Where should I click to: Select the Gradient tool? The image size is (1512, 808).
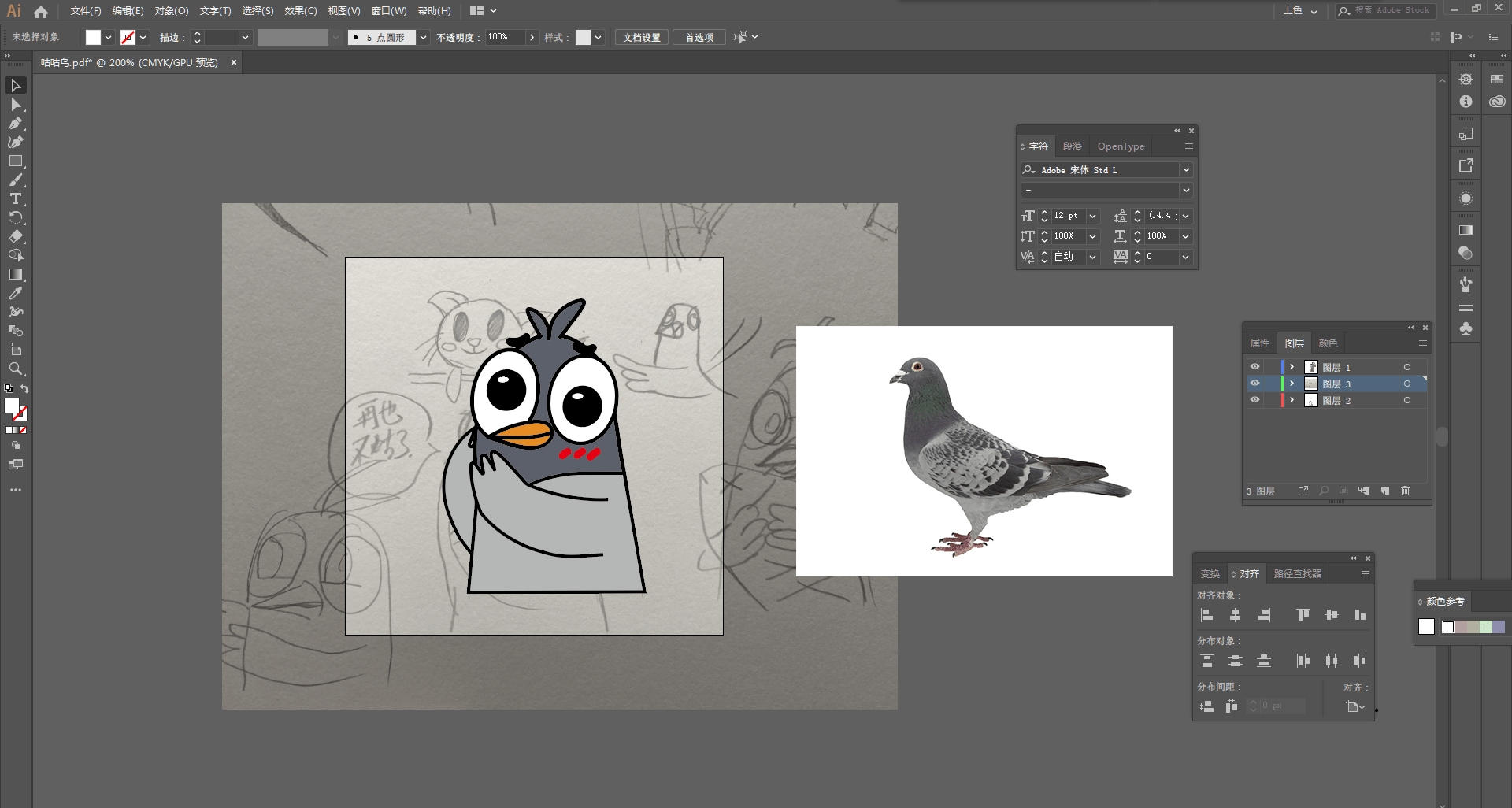16,274
